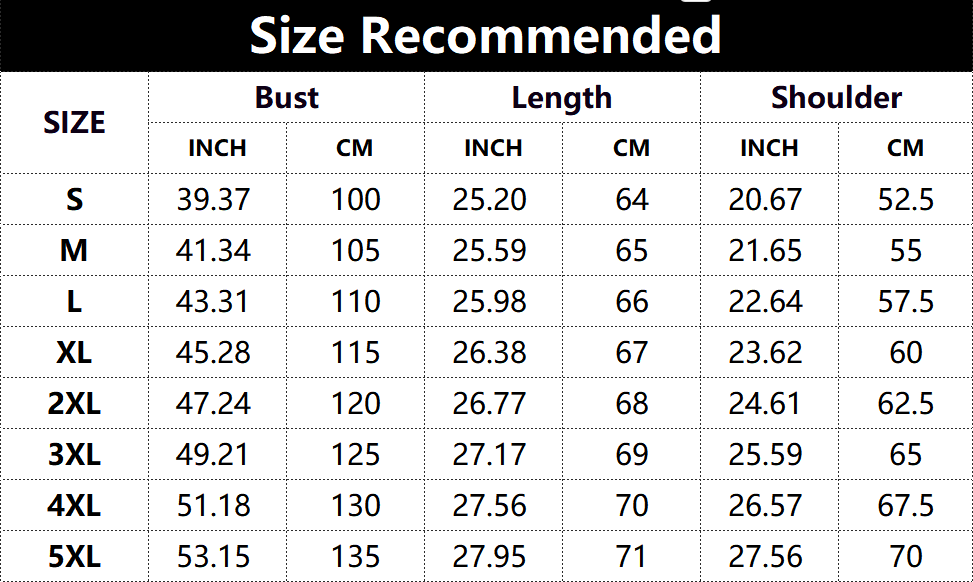Image resolution: width=973 pixels, height=582 pixels.
Task: Click the length inch value 27.95
Action: point(489,556)
